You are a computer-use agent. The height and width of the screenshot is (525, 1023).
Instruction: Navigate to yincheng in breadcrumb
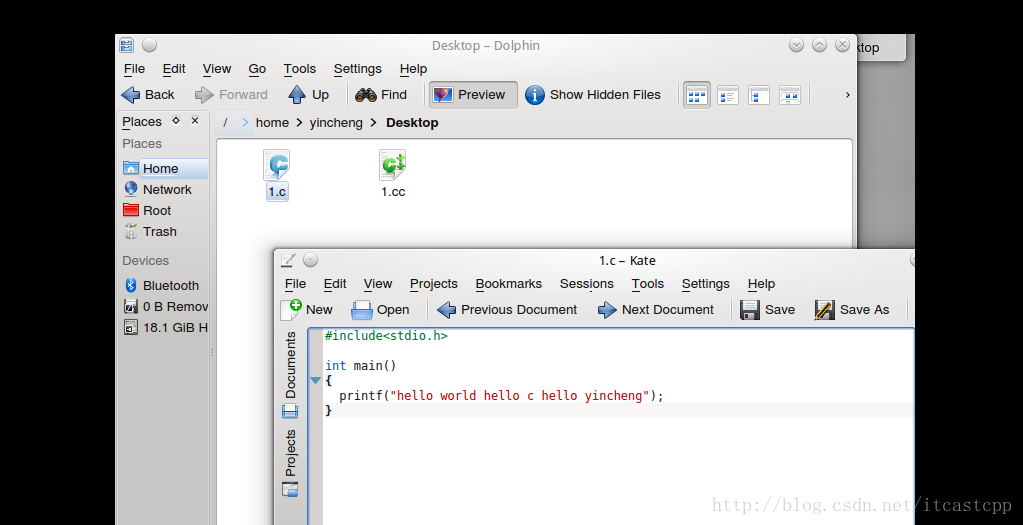click(336, 123)
